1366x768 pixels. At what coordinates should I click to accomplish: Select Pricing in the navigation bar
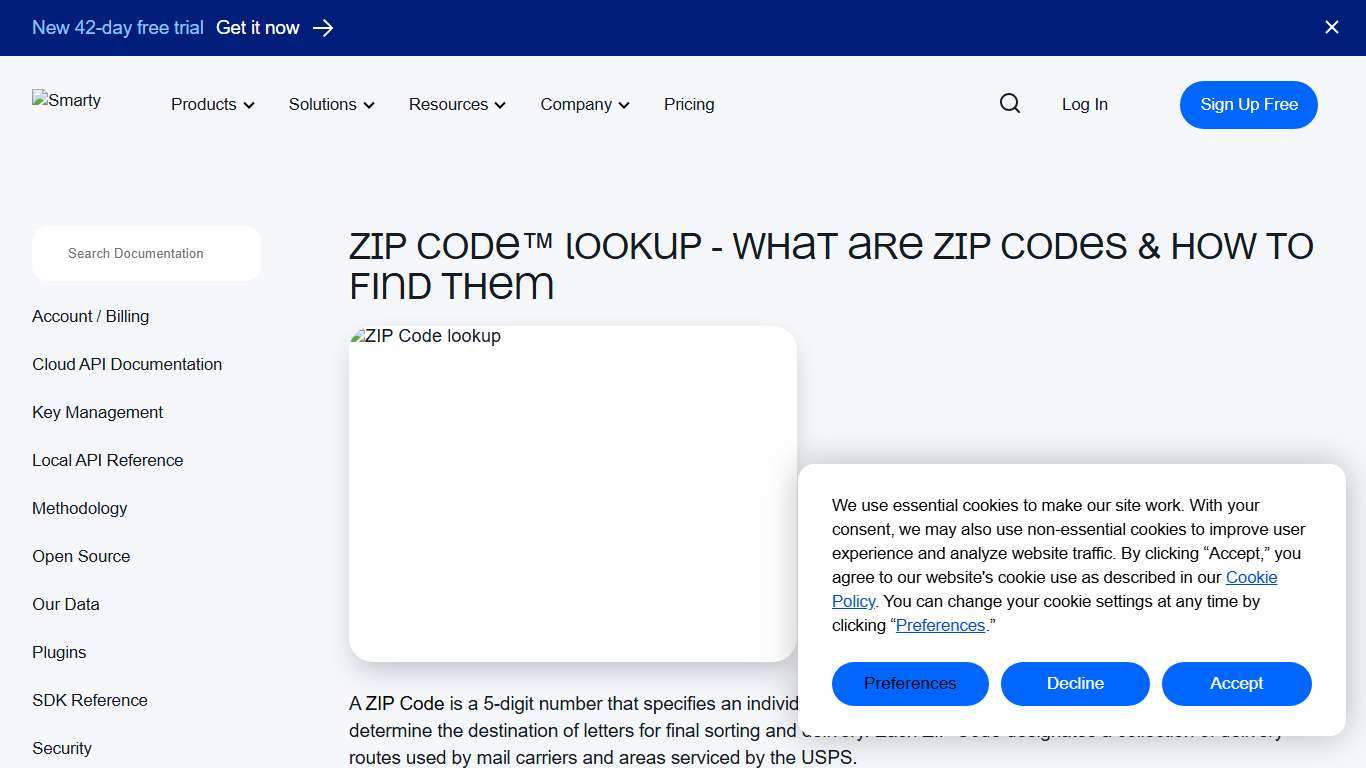click(x=688, y=104)
